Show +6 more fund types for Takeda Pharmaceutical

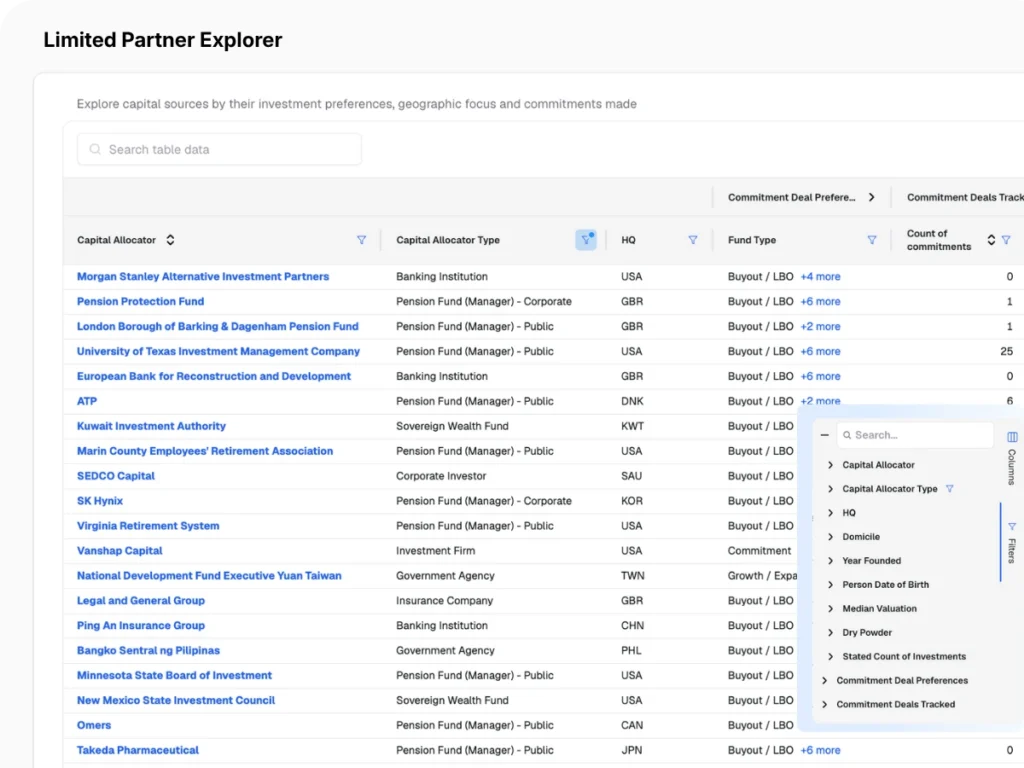coord(820,750)
